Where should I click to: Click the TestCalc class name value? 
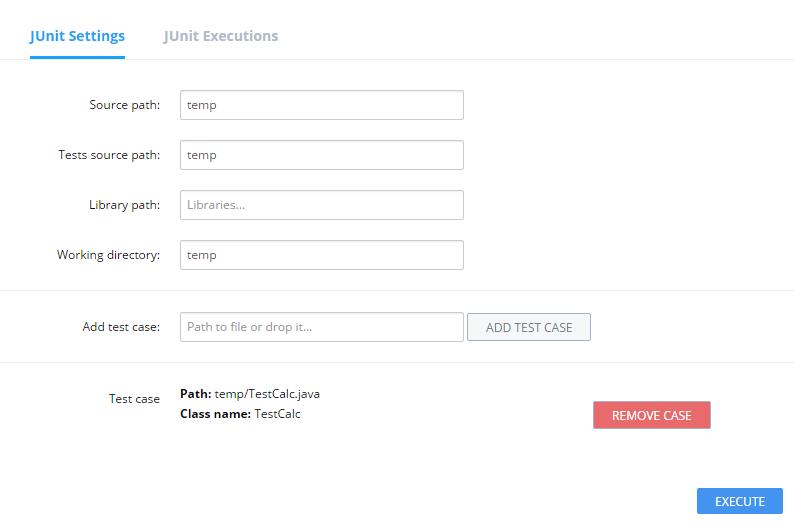[277, 414]
